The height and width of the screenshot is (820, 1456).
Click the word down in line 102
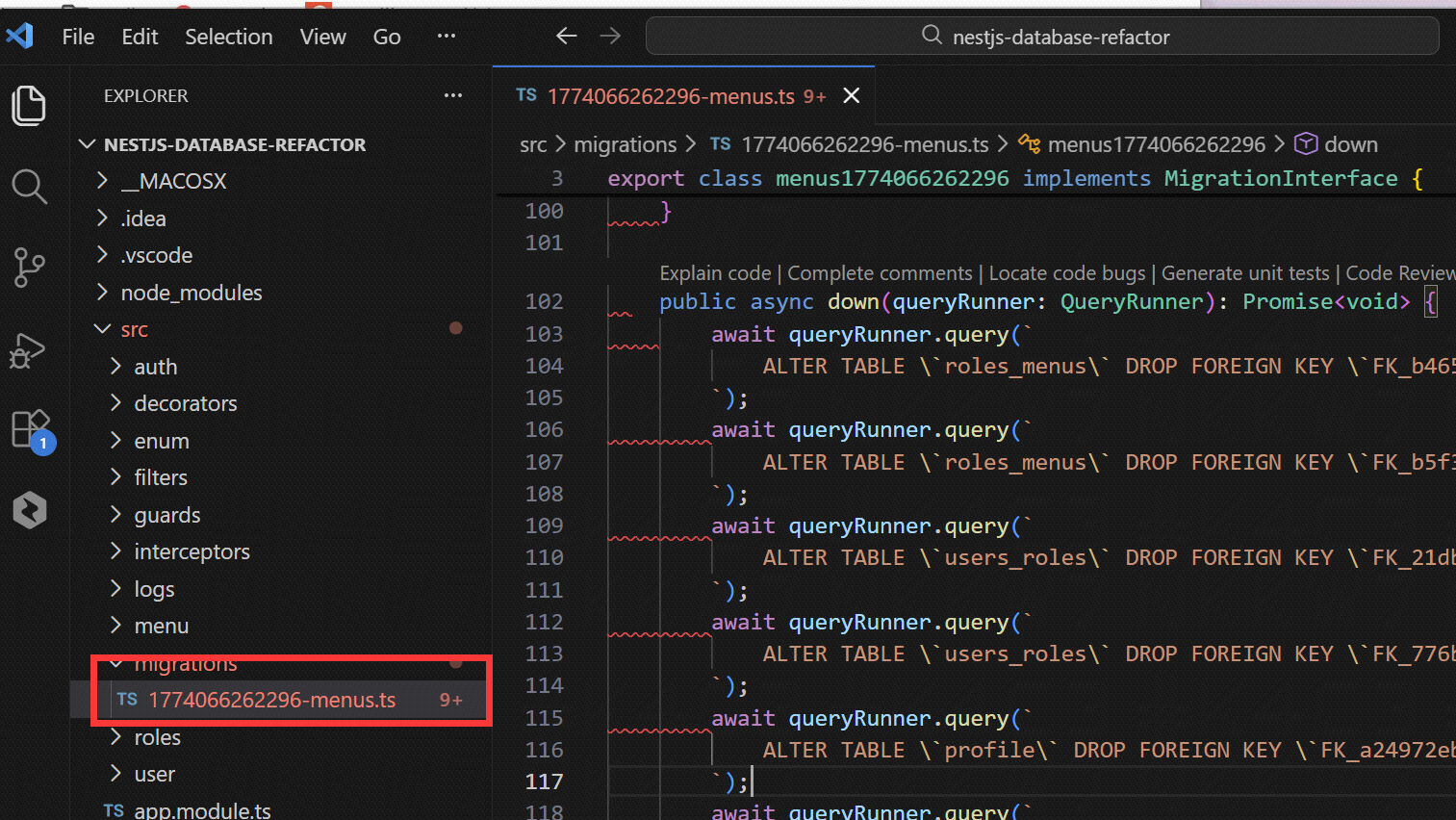854,301
